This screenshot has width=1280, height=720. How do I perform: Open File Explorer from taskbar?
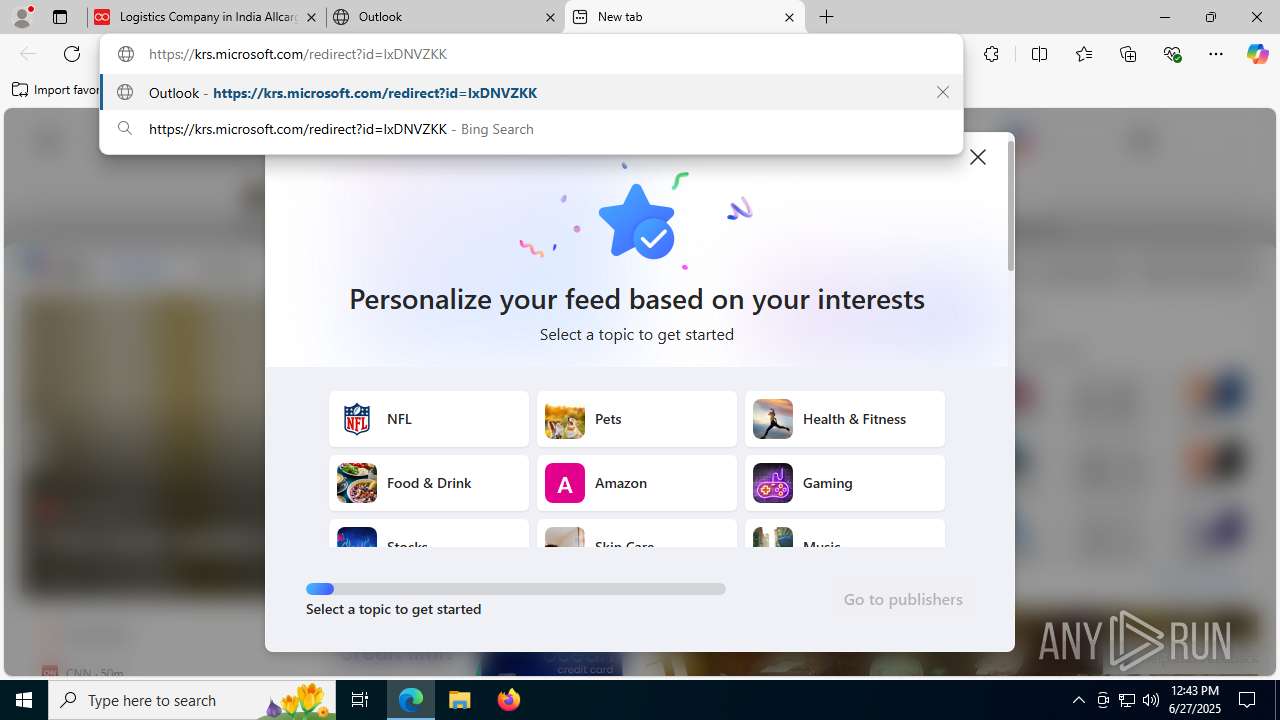click(460, 700)
